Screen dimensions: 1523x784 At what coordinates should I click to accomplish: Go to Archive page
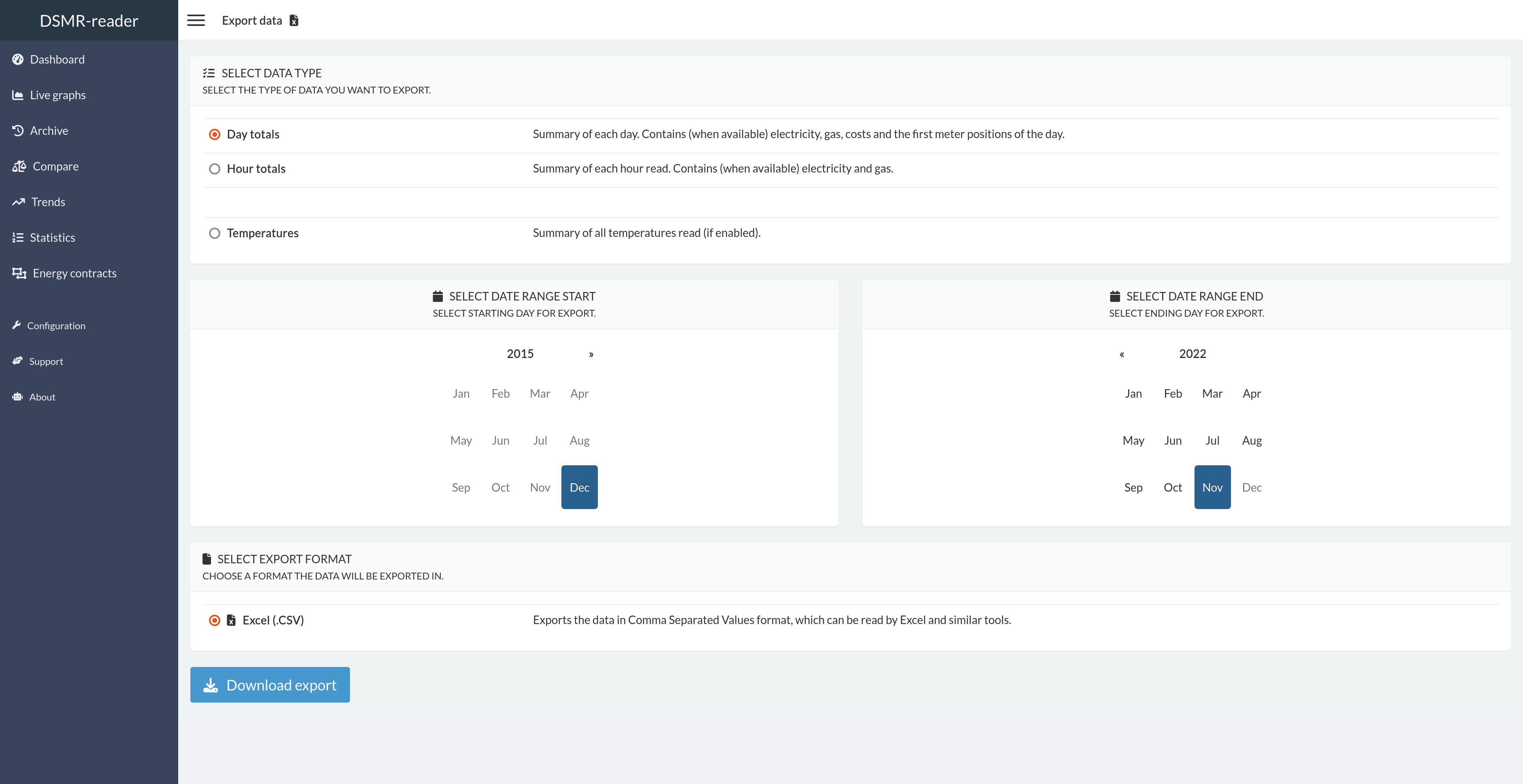click(x=89, y=131)
